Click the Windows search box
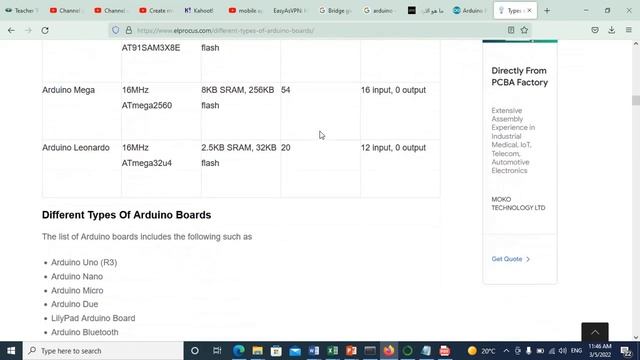The width and height of the screenshot is (640, 360). tap(103, 351)
